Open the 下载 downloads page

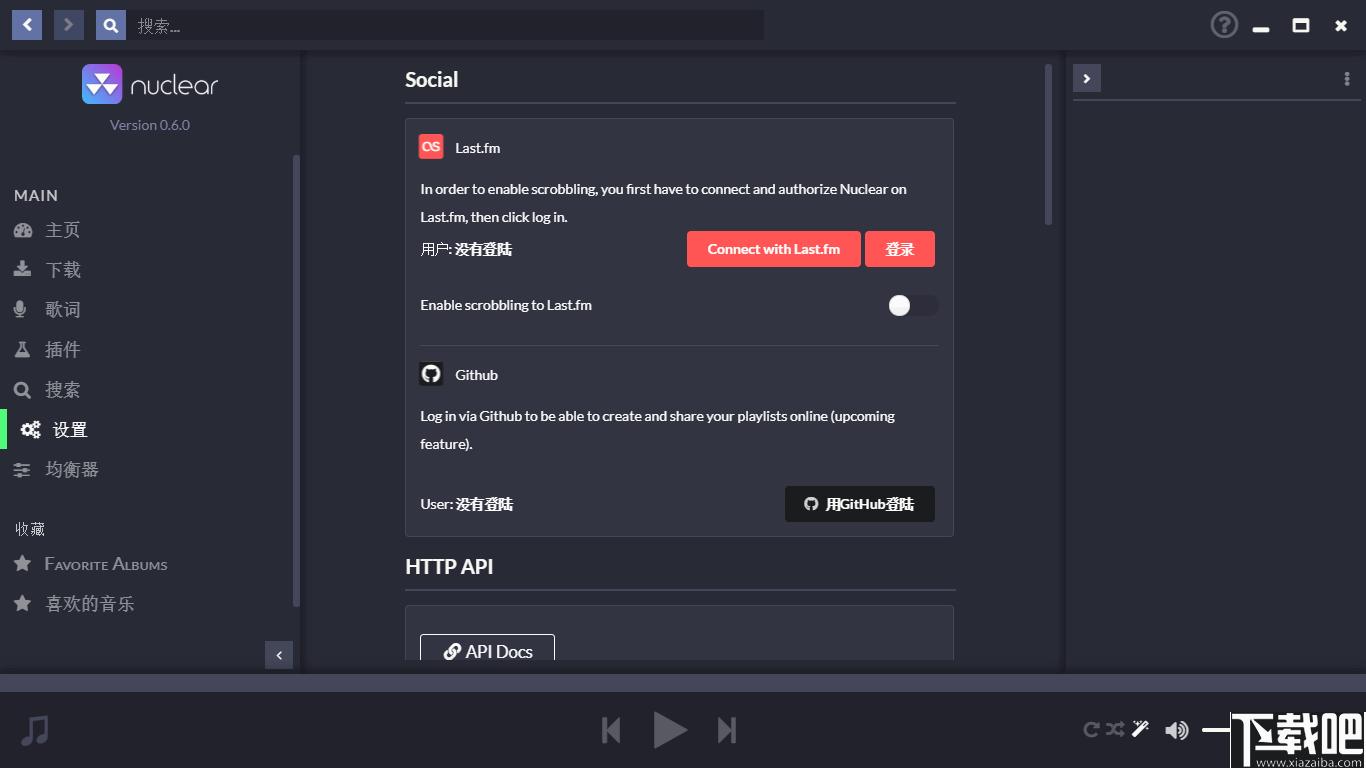(47, 270)
